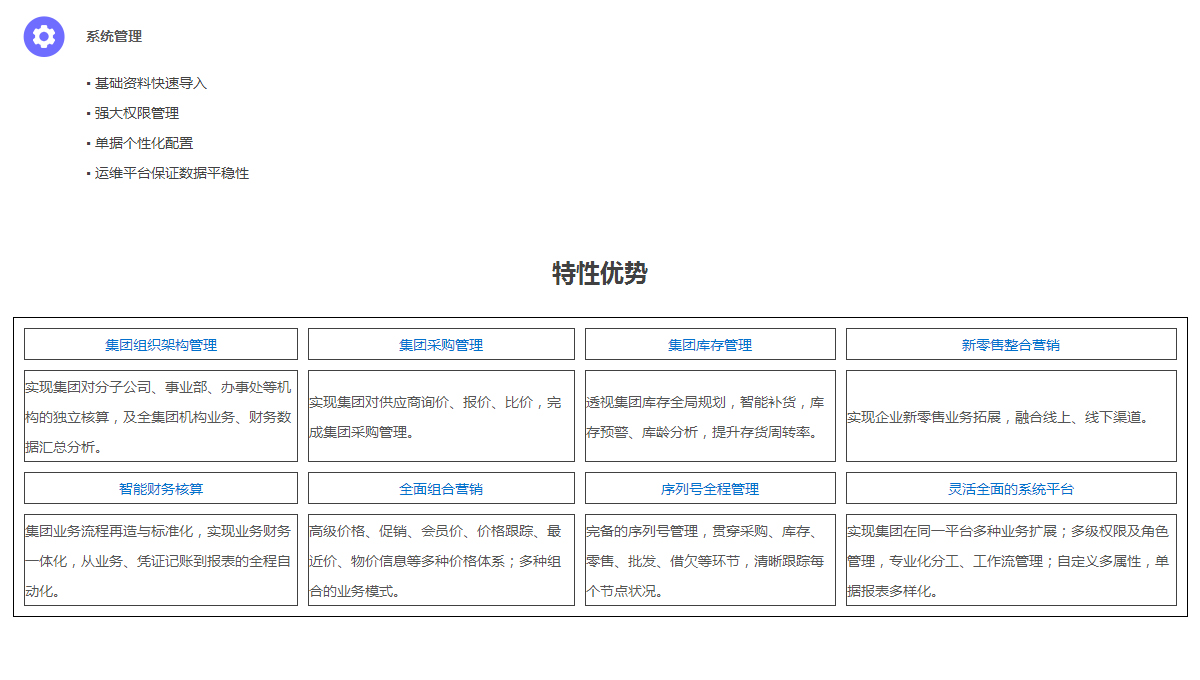Open the 集团库存管理 link

(x=710, y=345)
